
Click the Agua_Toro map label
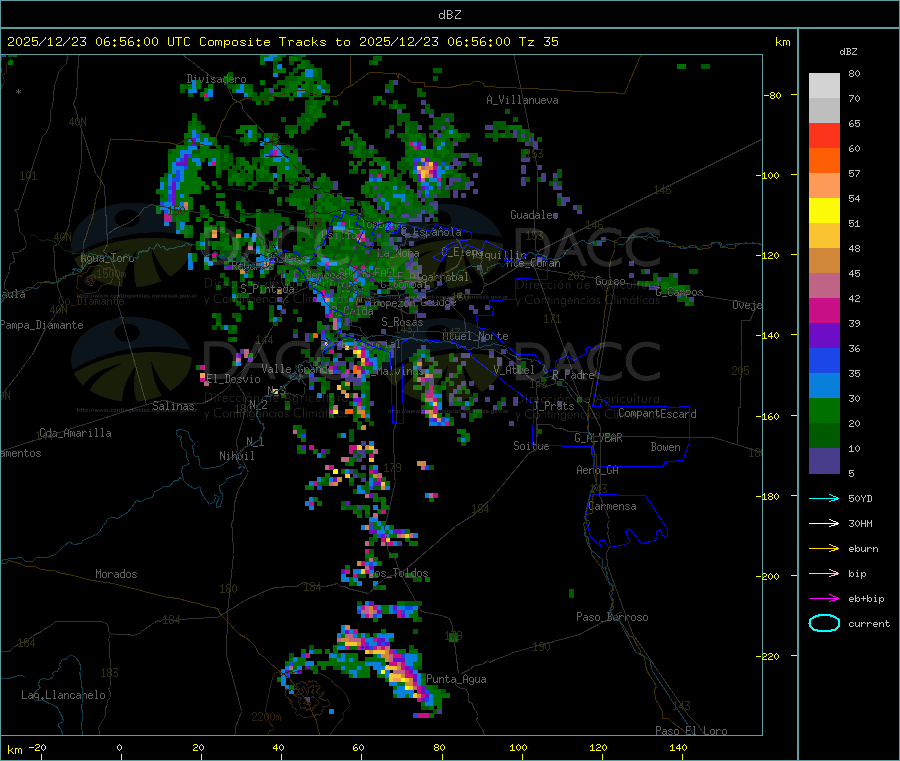[x=107, y=258]
